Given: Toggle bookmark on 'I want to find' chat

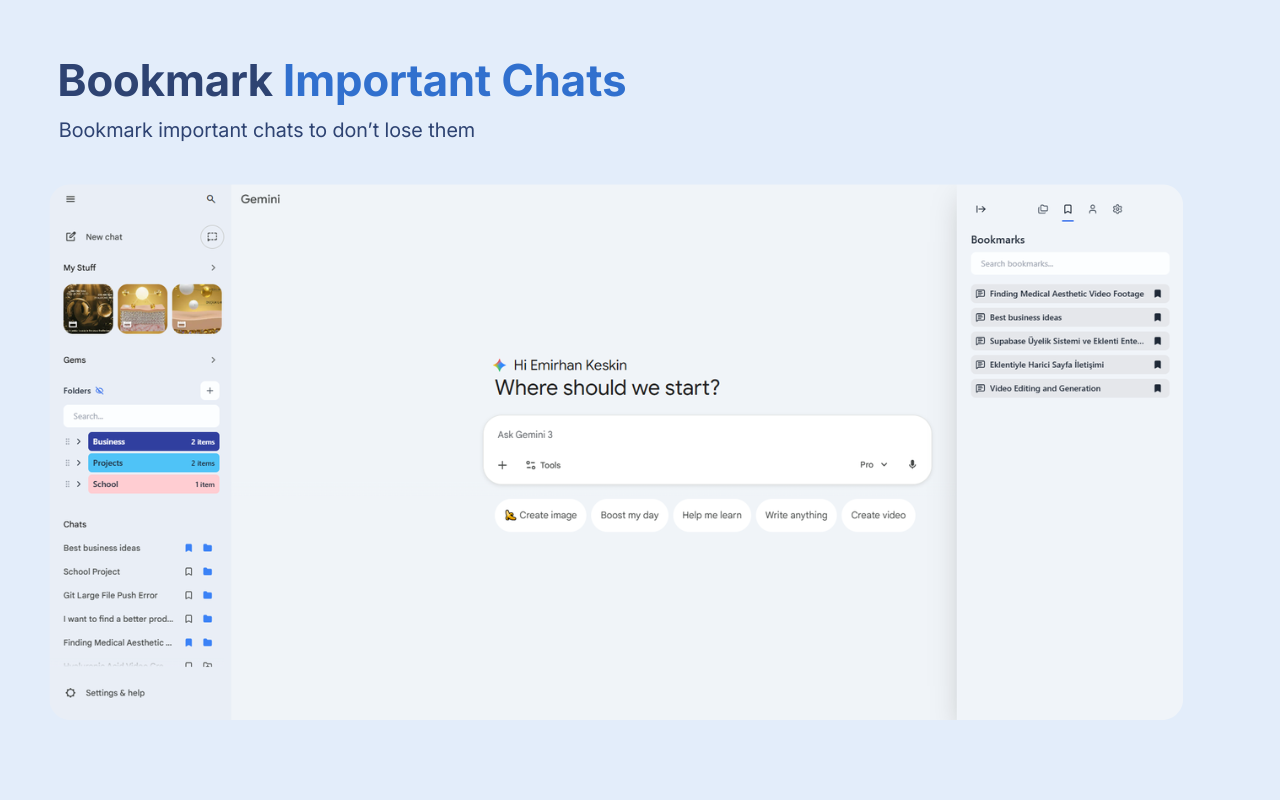Looking at the screenshot, I should [x=188, y=619].
